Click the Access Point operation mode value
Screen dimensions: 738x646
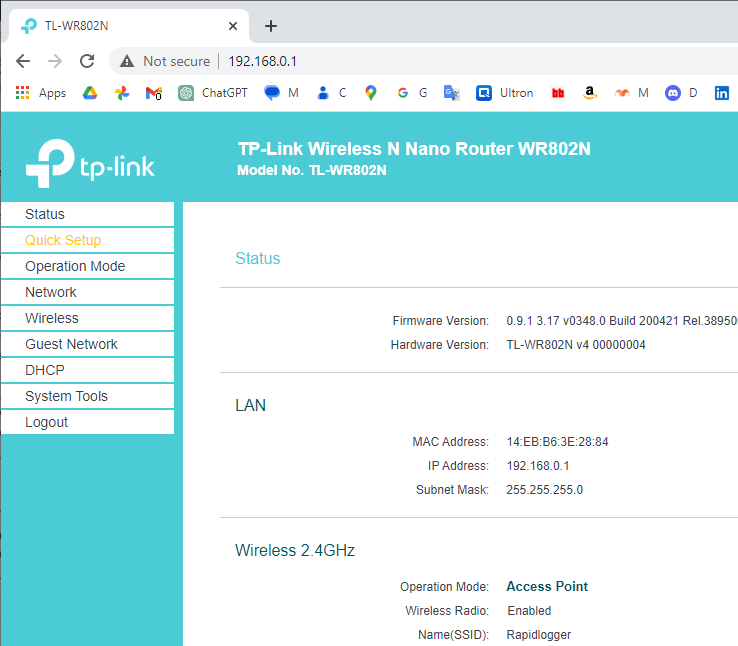coord(547,586)
